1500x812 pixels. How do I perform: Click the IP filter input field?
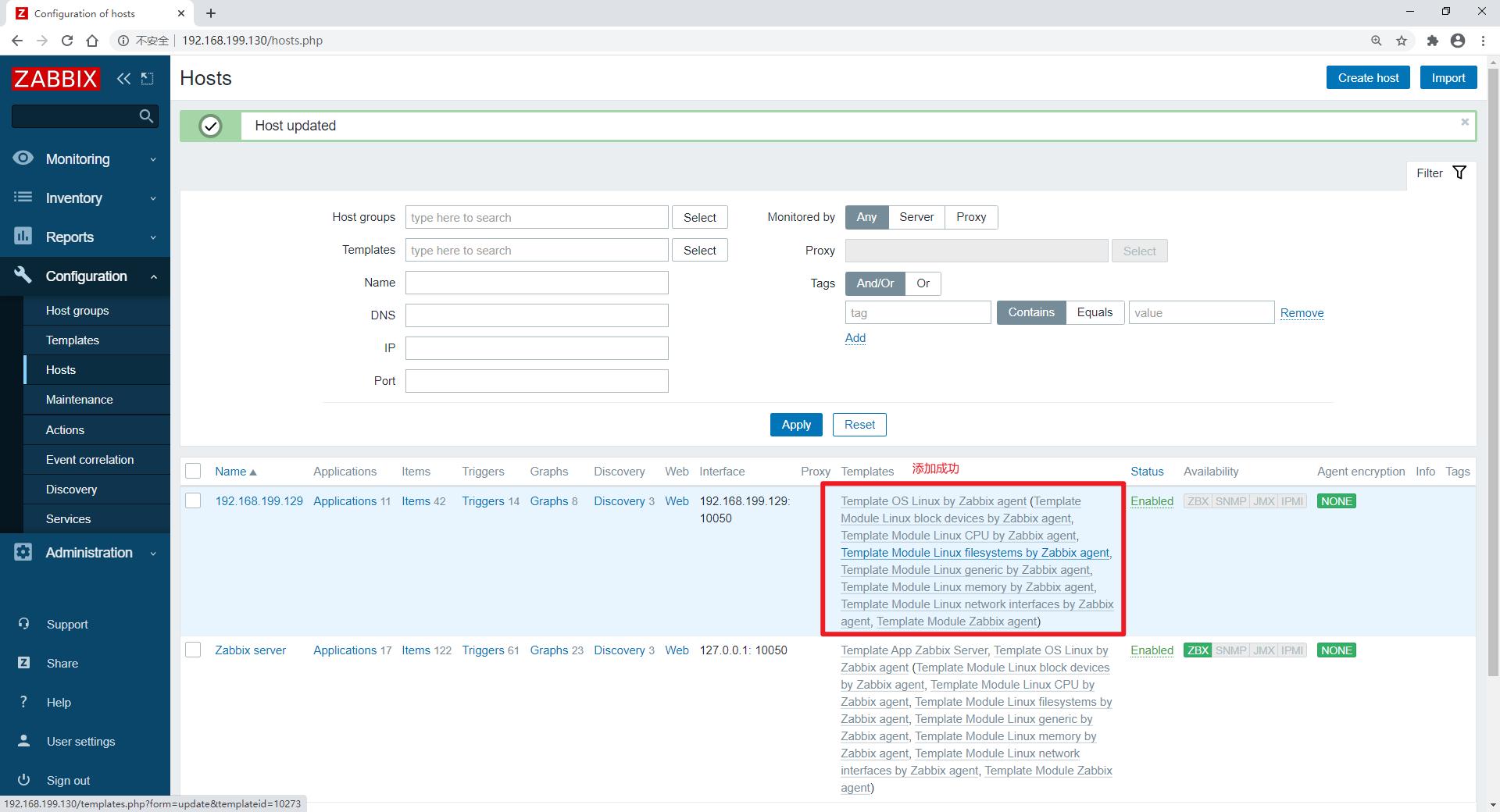pos(537,348)
